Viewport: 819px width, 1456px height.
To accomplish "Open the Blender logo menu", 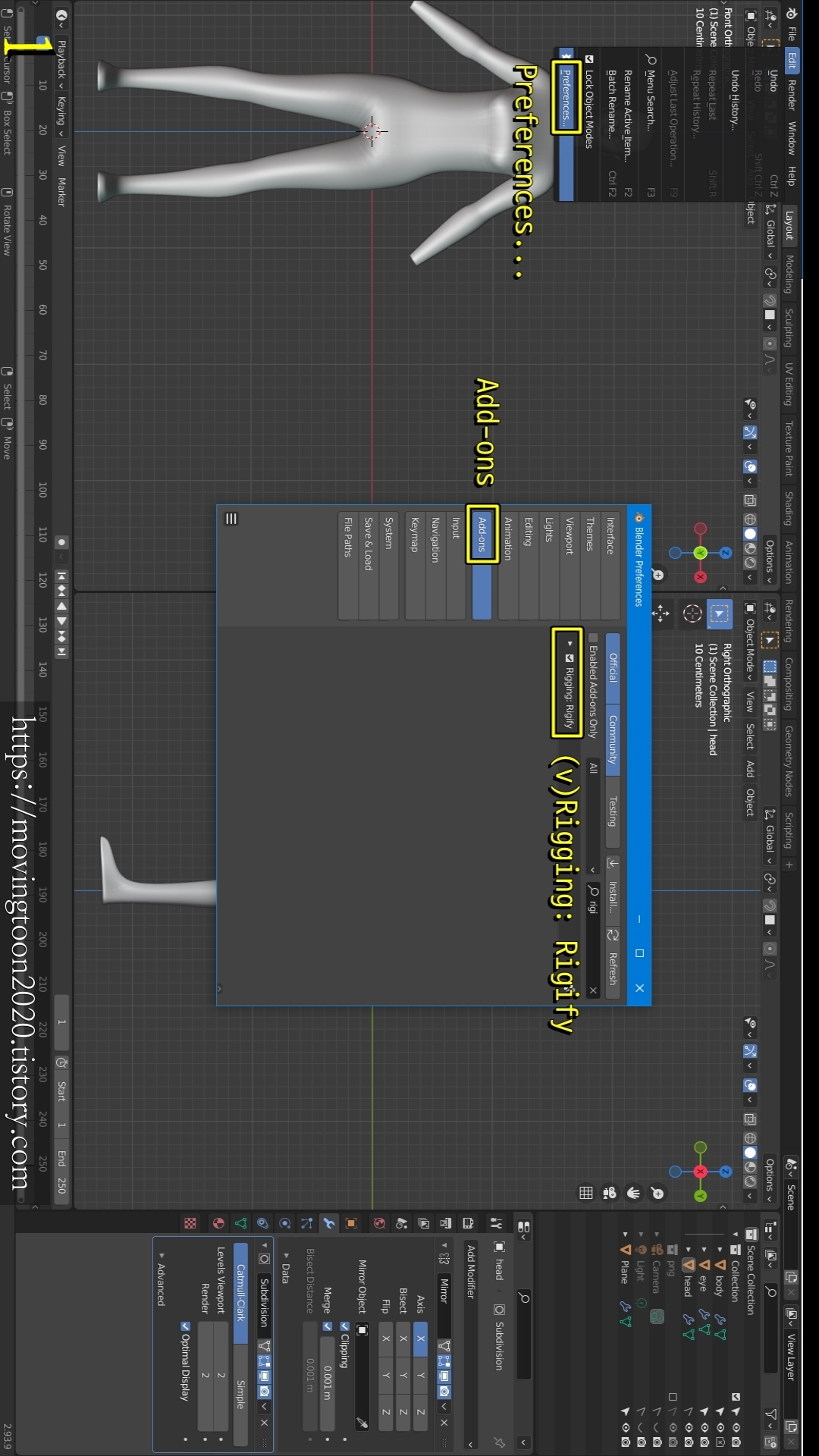I will [791, 14].
